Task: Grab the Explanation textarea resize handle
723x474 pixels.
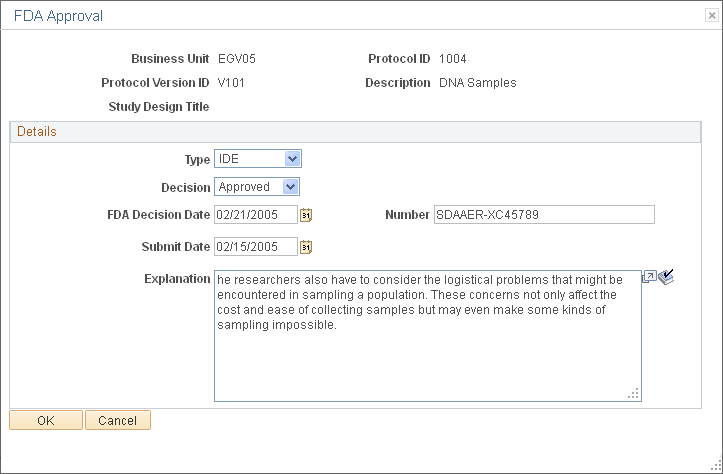Action: click(x=634, y=393)
